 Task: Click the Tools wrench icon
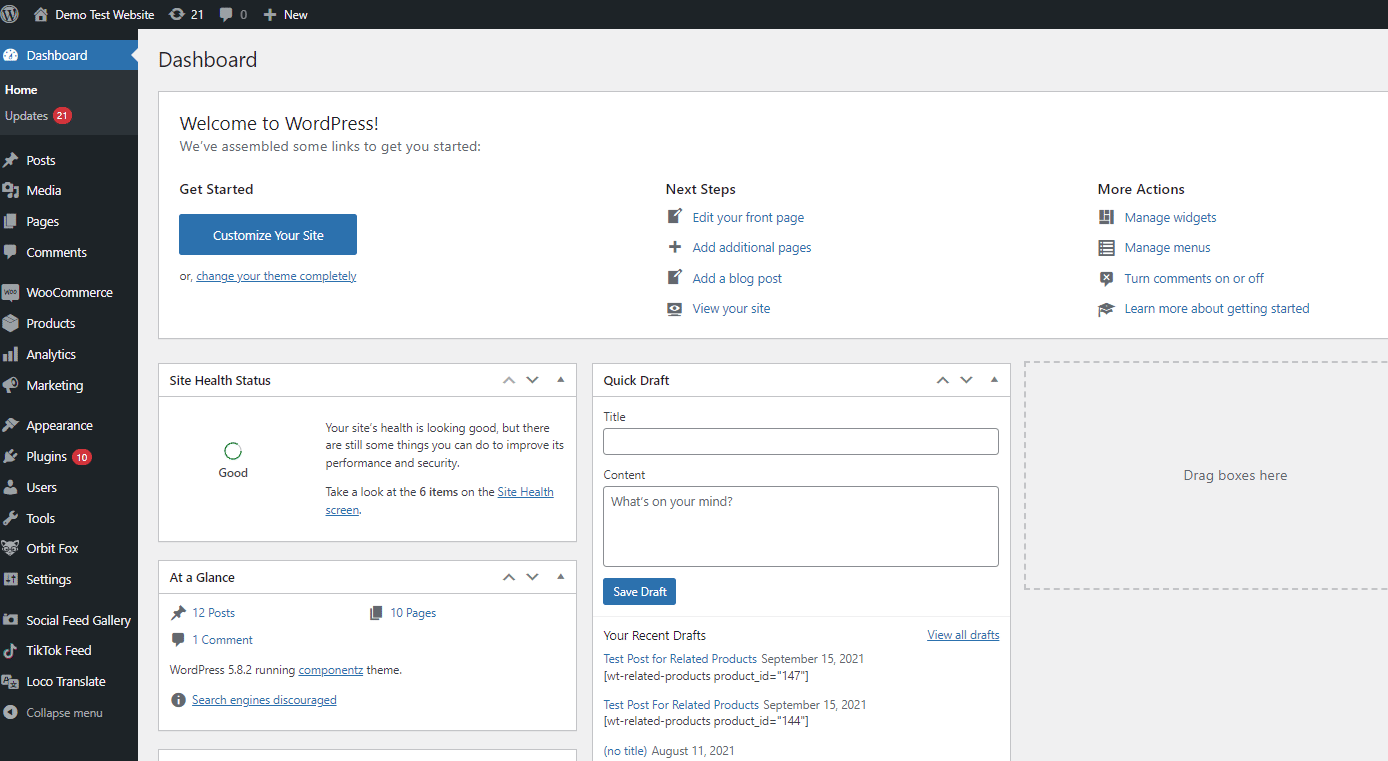[x=11, y=518]
